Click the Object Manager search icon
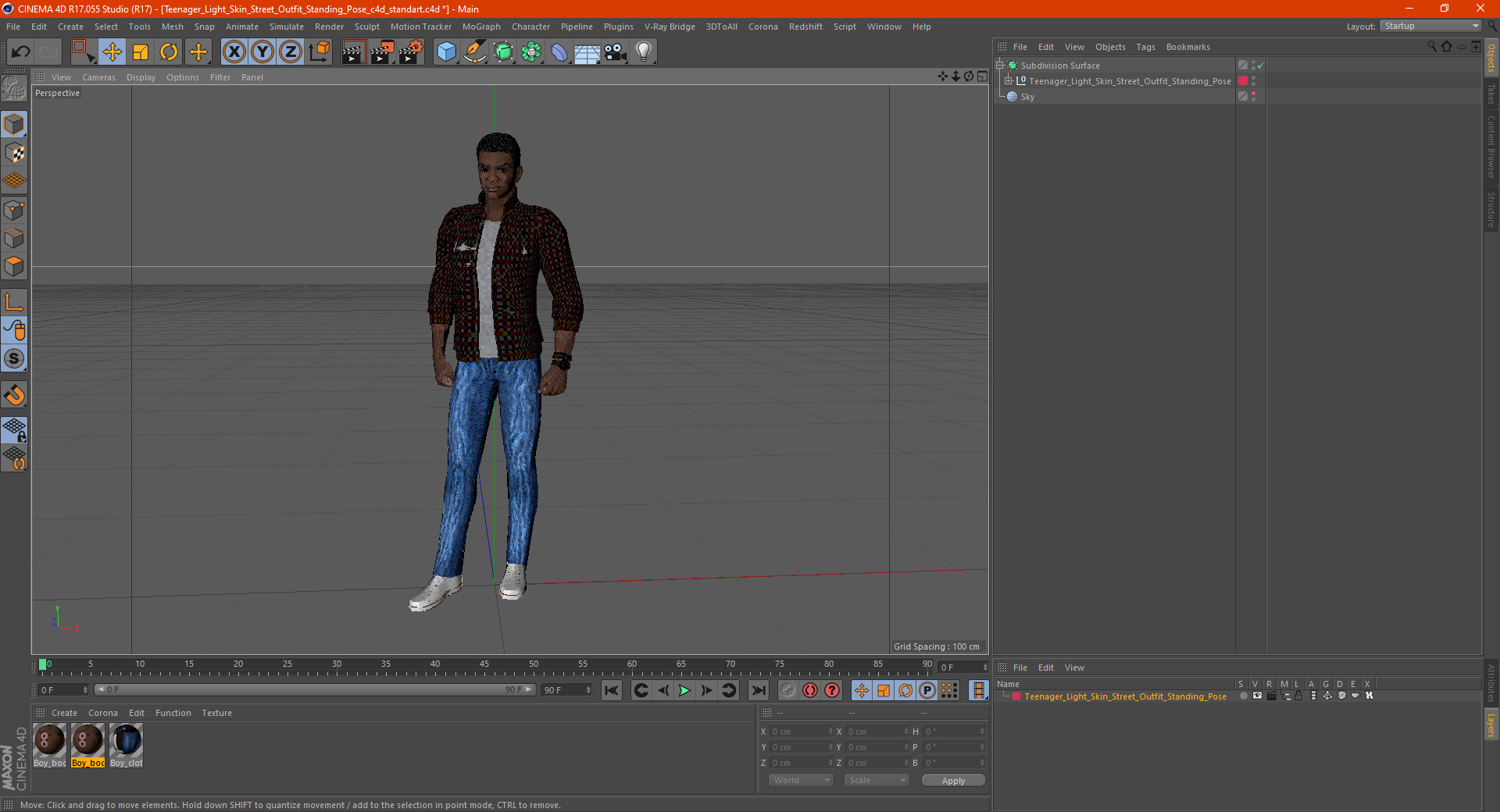 pos(1431,47)
